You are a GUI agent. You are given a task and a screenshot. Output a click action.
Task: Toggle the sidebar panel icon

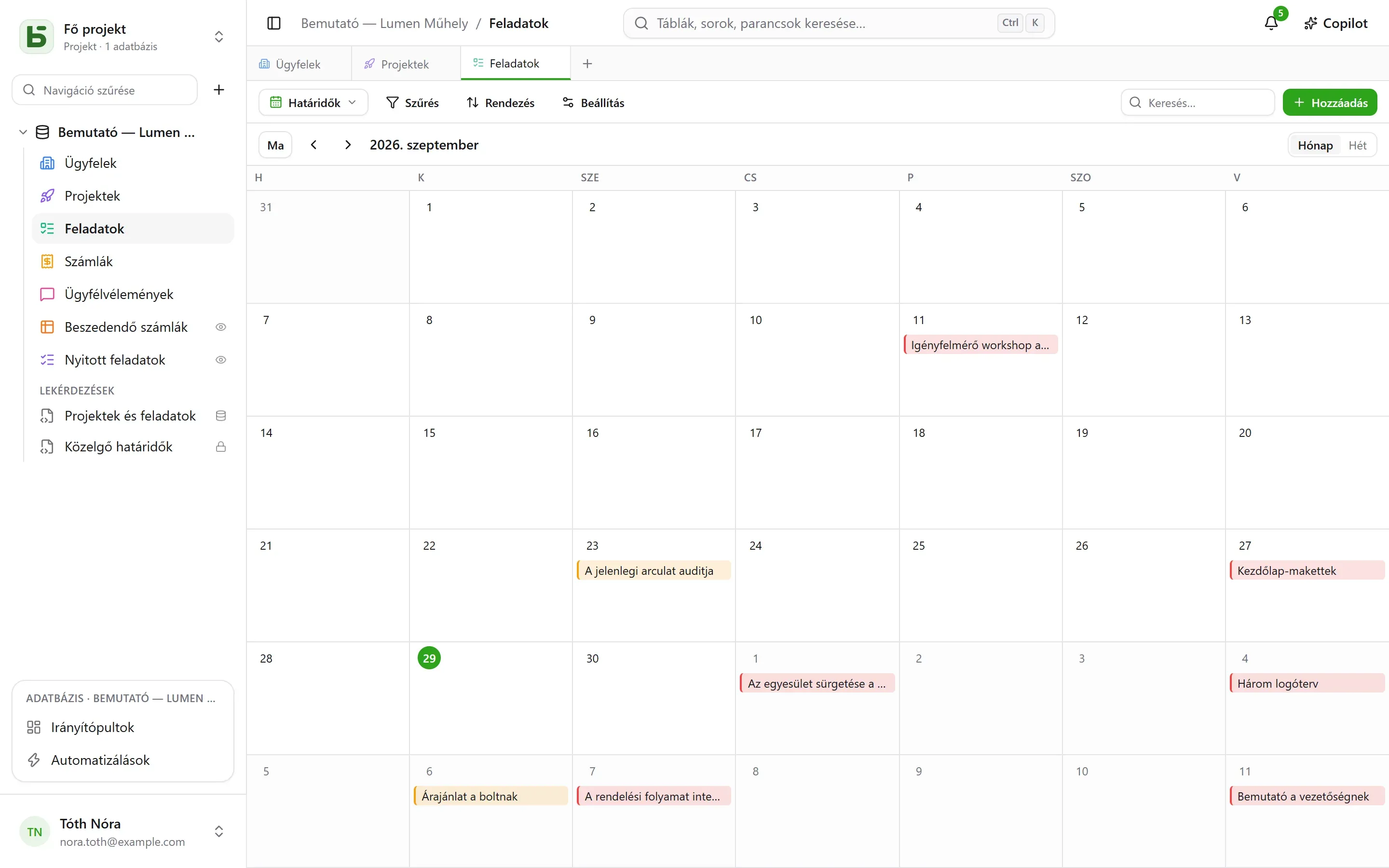[x=274, y=23]
